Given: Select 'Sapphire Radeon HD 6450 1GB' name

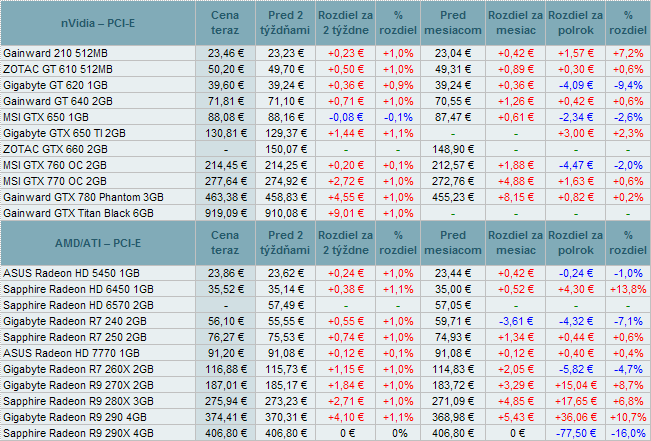Looking at the screenshot, I should coord(78,289).
